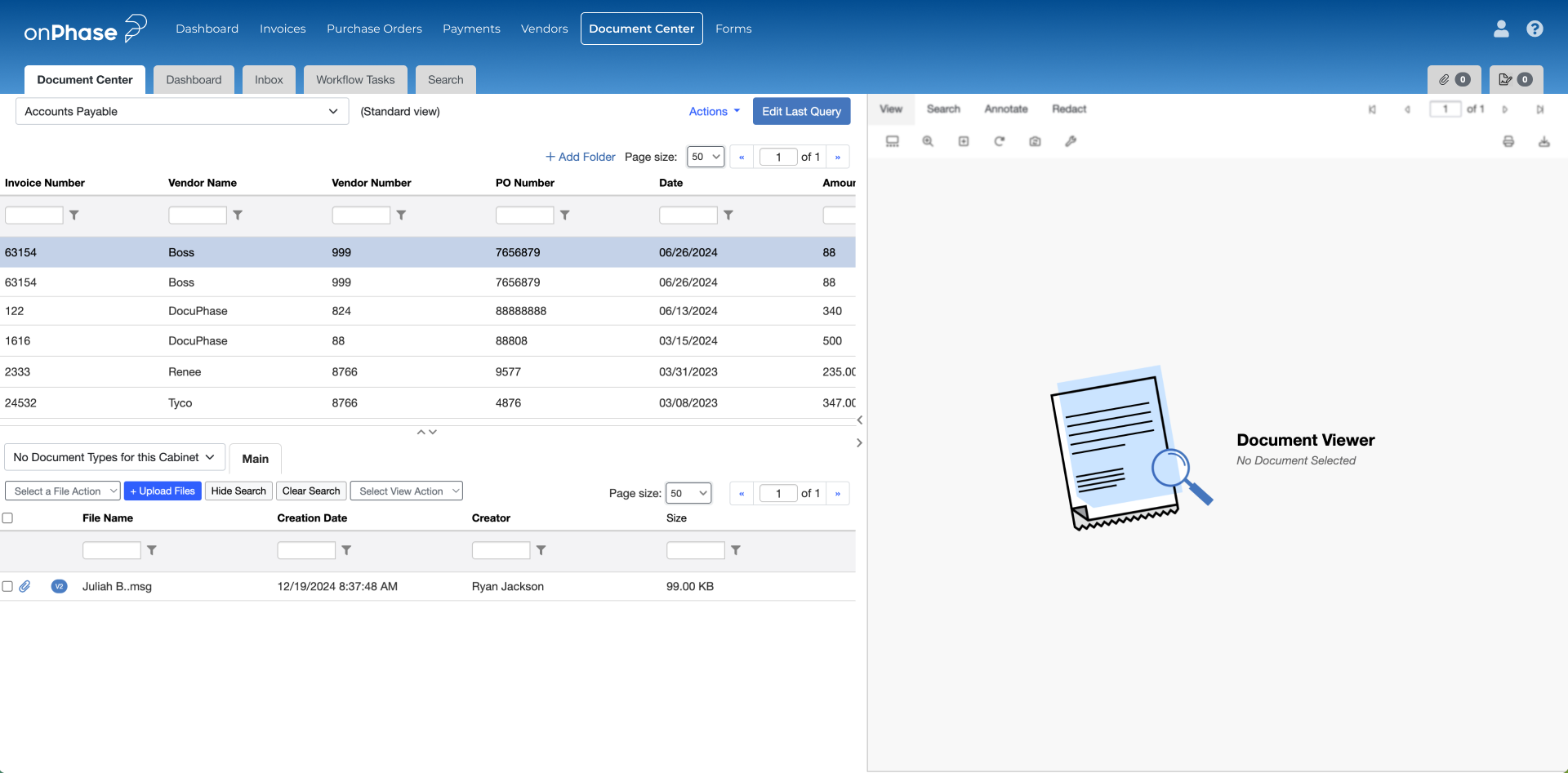This screenshot has height=773, width=1568.
Task: Rotate the document in the viewer
Action: (1000, 140)
